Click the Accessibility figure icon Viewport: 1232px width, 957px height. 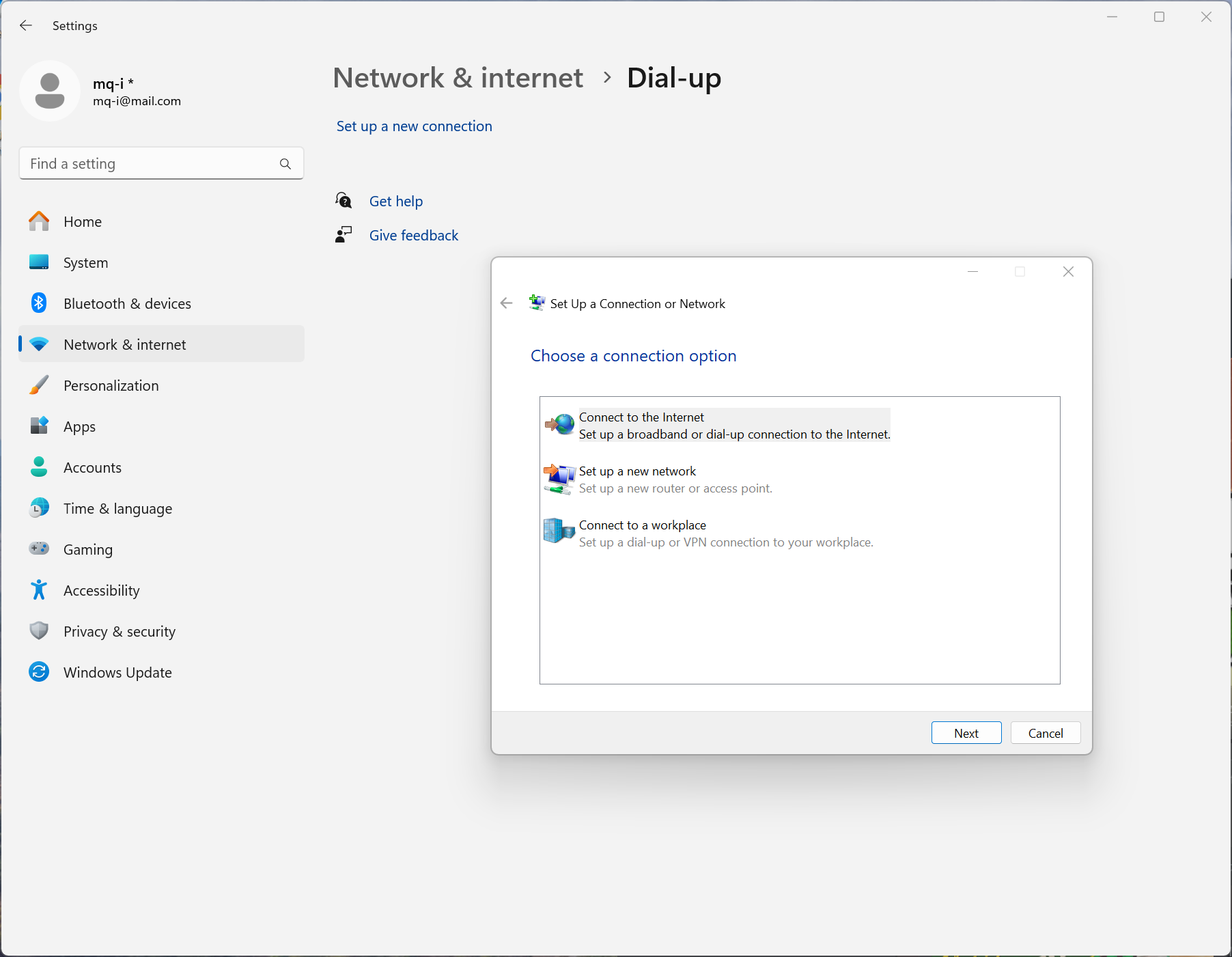[39, 590]
